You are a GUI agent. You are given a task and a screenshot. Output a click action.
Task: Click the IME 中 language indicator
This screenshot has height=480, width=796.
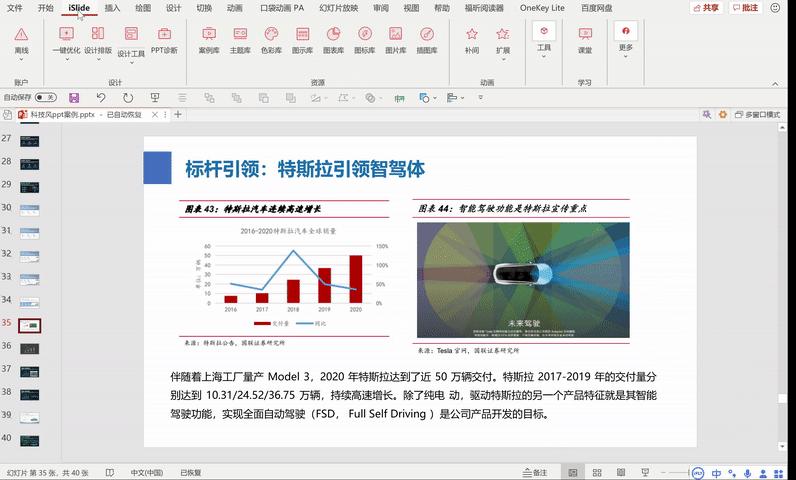[716, 473]
